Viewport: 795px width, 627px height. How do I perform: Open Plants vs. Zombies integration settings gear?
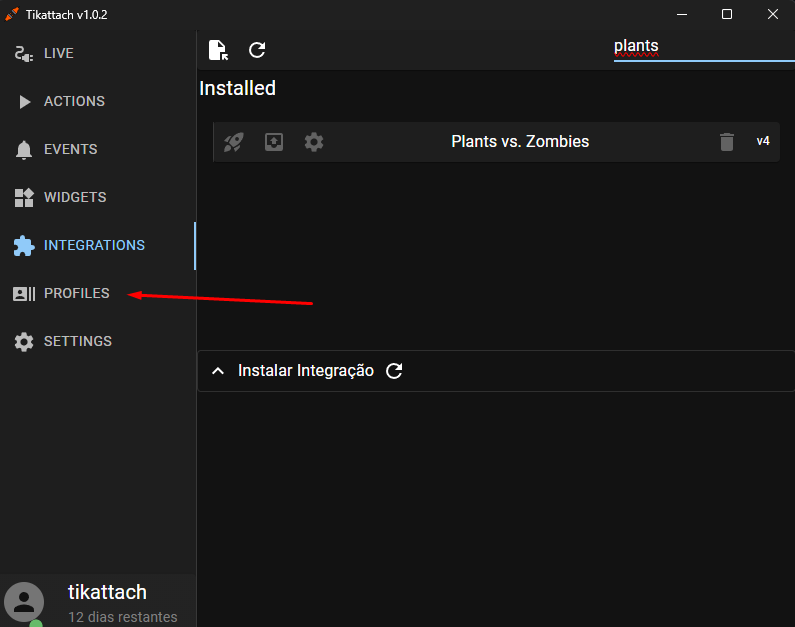click(314, 142)
